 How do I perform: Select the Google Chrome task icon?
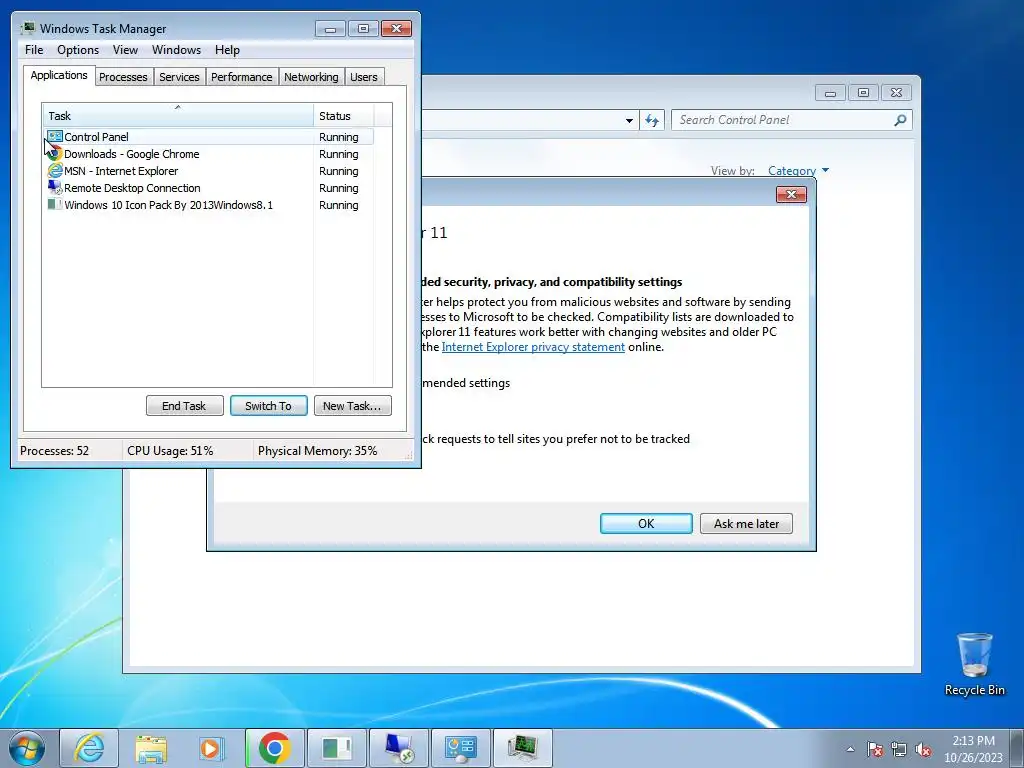click(55, 153)
